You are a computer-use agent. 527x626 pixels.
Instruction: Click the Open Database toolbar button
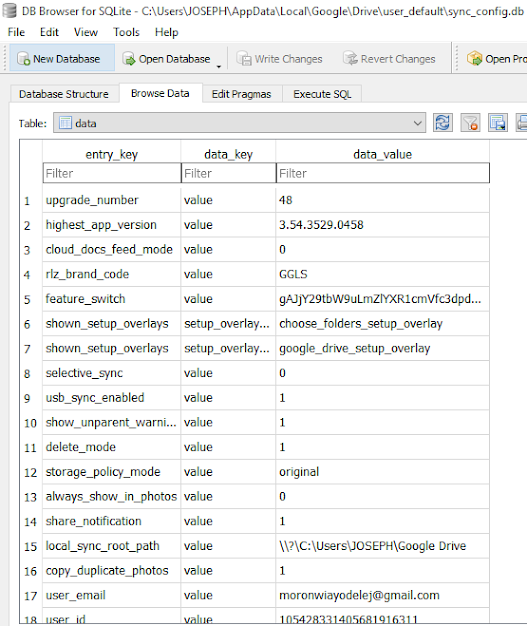tap(166, 59)
